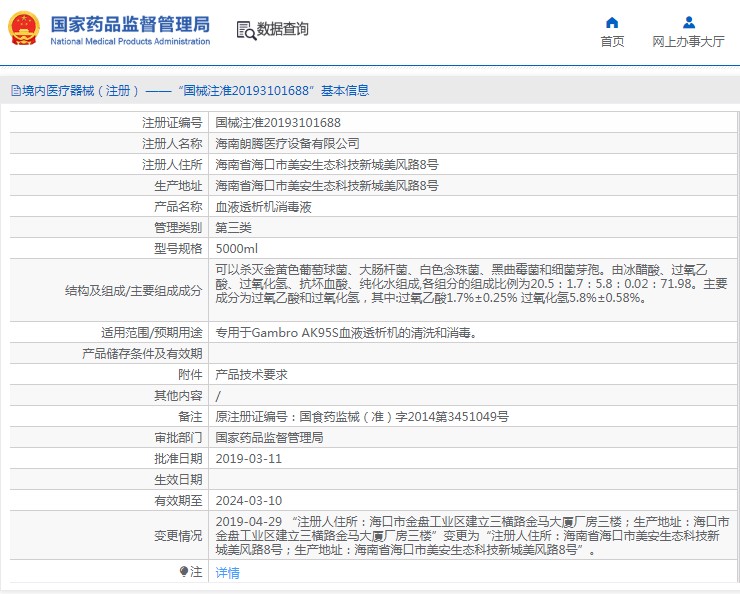This screenshot has height=594, width=740.
Task: Click the original registration number in 备注 row
Action: click(x=362, y=416)
